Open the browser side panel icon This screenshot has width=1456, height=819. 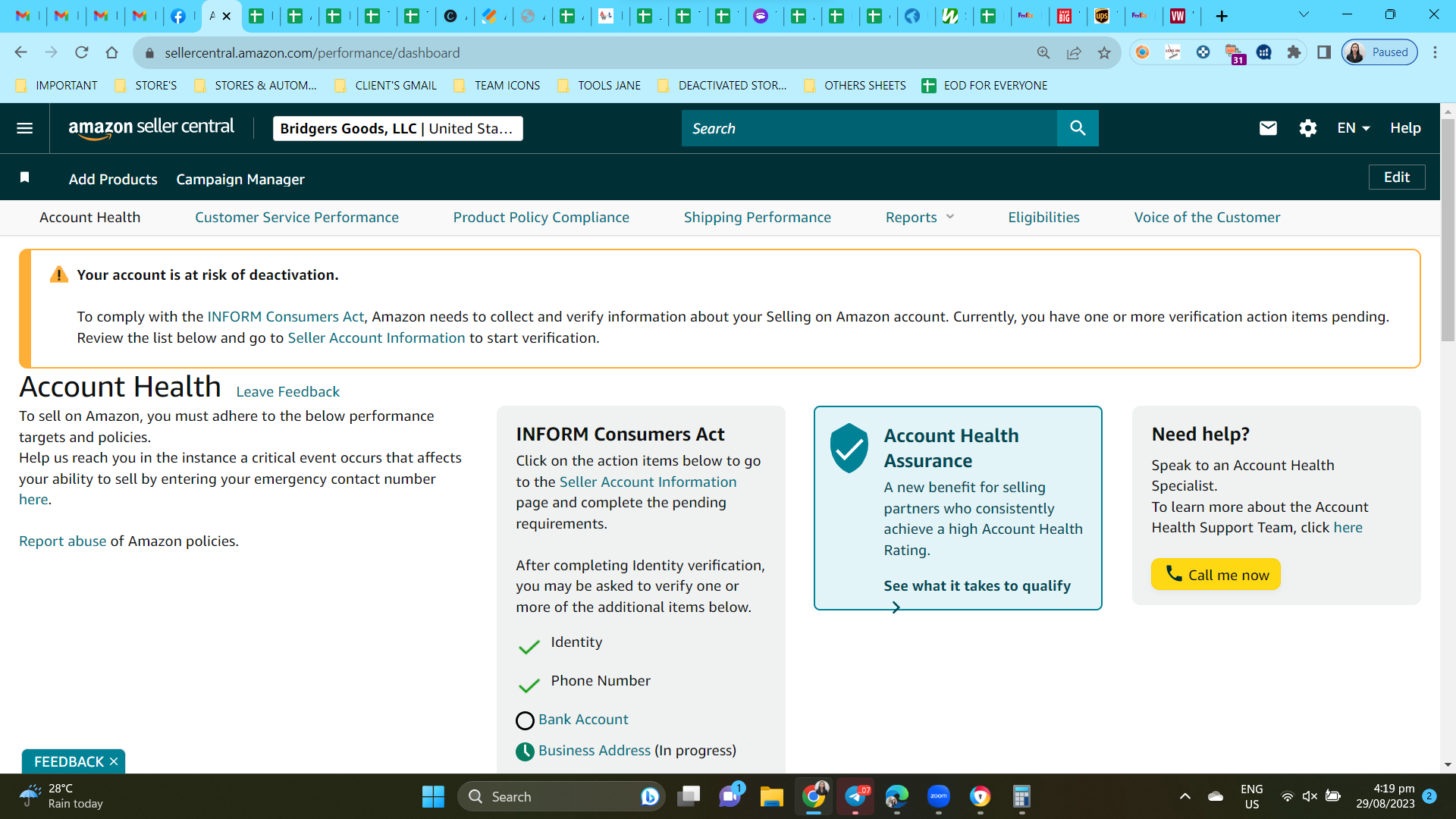click(1324, 52)
